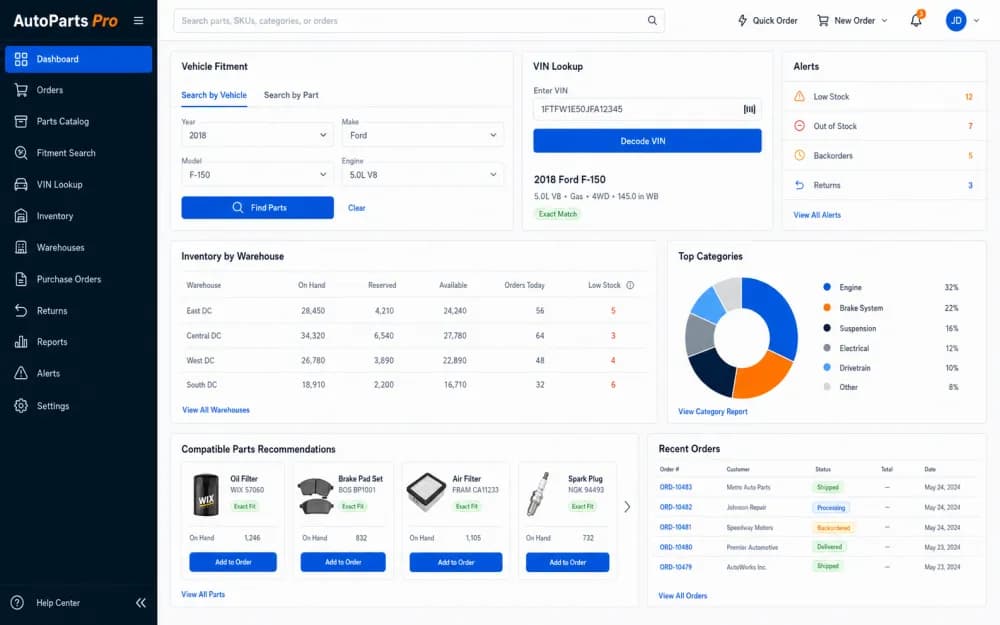Add Air Filter to order
This screenshot has height=625, width=1000.
coord(455,562)
